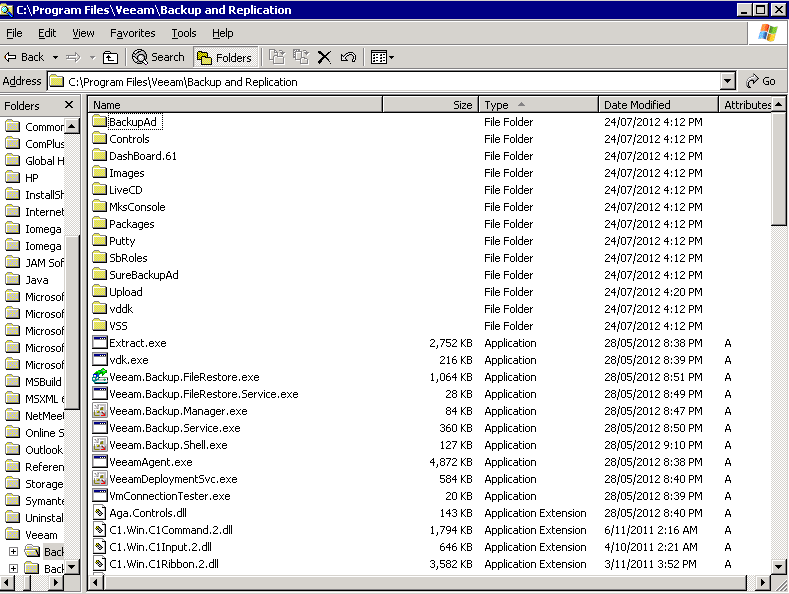Select the Controls folder icon

[100, 138]
